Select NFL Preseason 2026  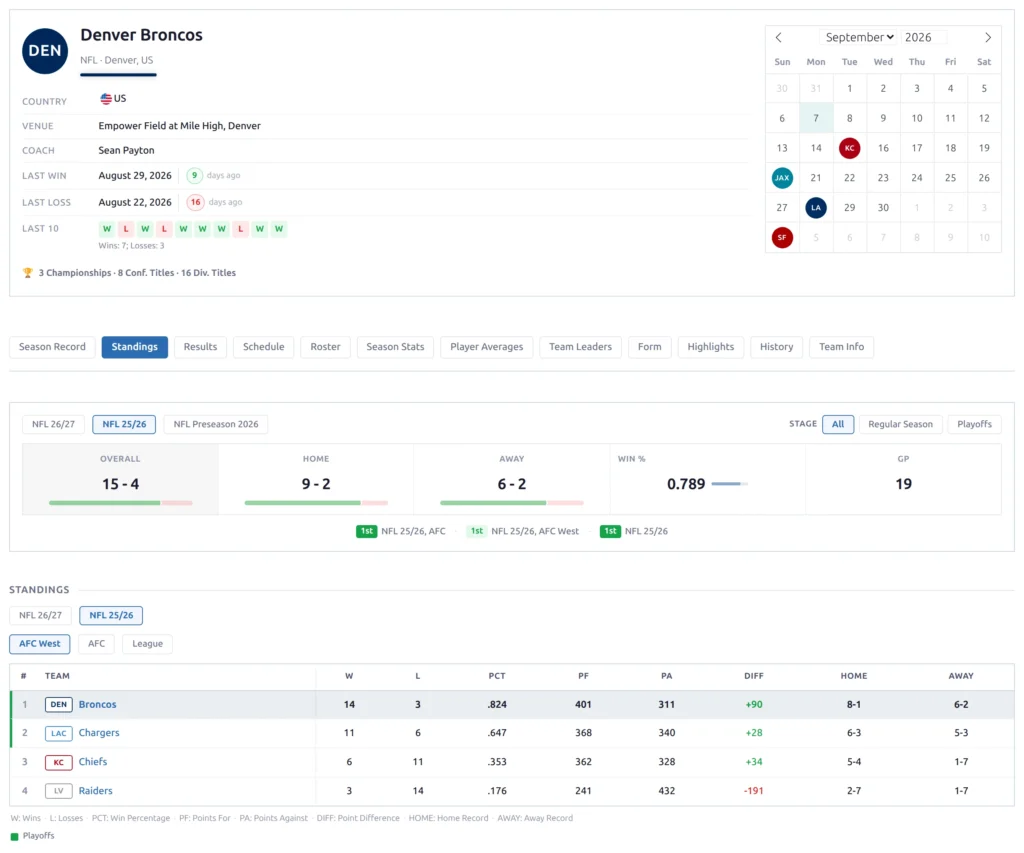(216, 425)
